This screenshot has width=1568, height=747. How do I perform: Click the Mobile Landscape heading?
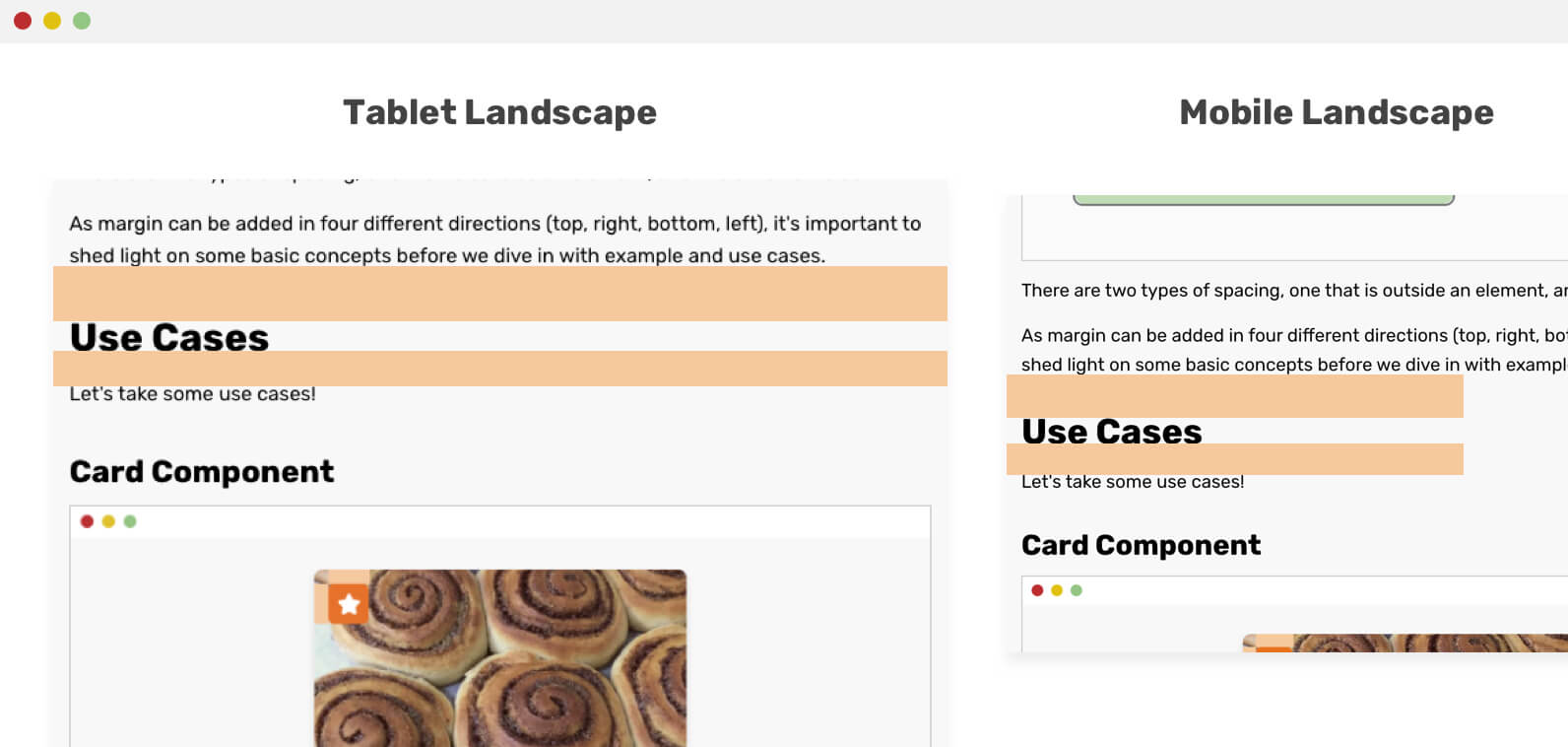(x=1337, y=112)
